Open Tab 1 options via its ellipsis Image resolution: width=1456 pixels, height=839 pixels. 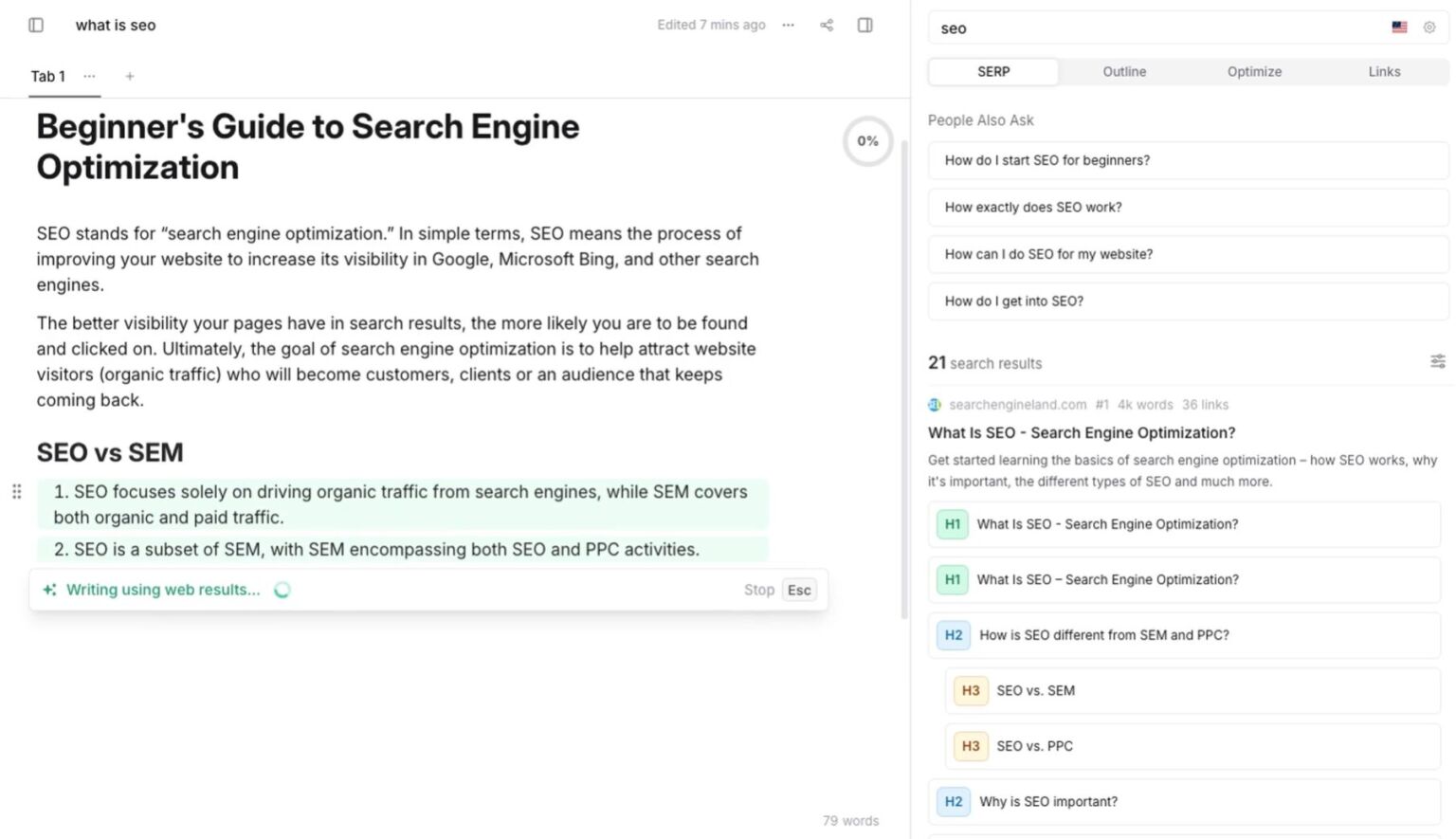[x=89, y=76]
